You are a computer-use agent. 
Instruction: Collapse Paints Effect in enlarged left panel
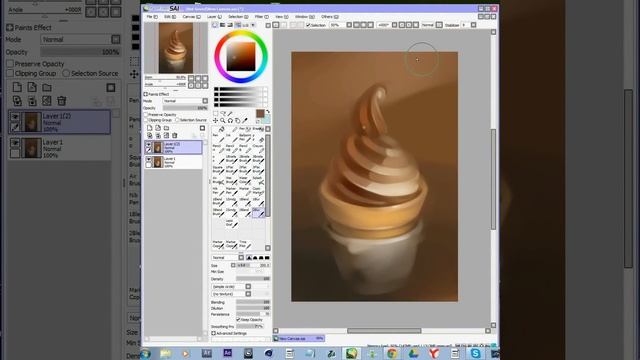point(10,28)
